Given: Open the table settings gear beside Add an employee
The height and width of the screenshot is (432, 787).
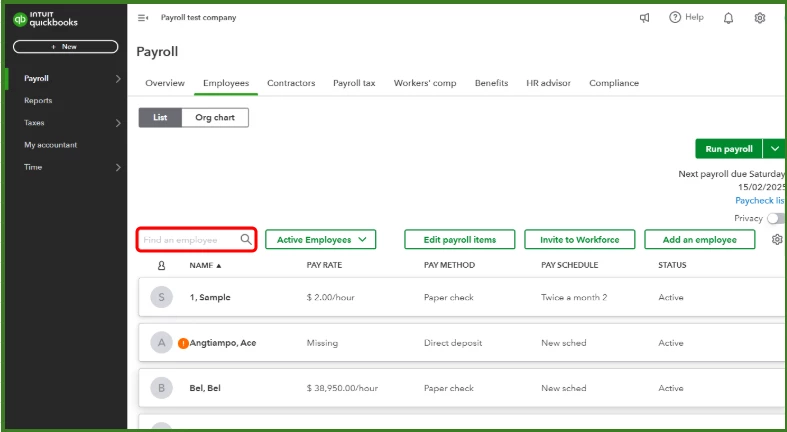Looking at the screenshot, I should pos(777,239).
